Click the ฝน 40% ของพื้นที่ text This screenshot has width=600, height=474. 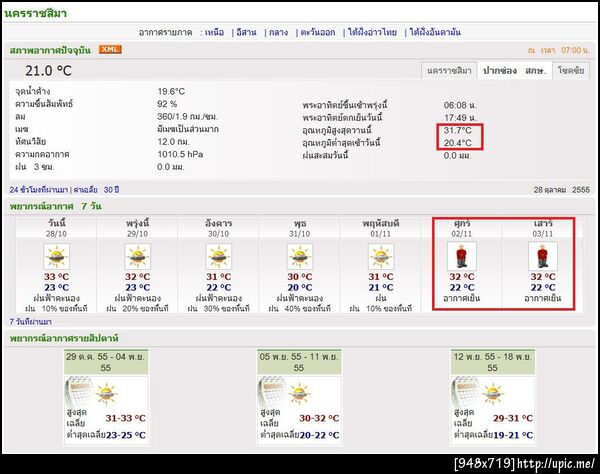click(300, 308)
